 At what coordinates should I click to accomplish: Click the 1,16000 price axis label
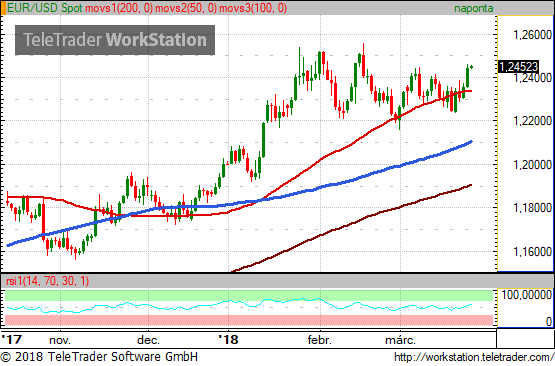coord(532,252)
